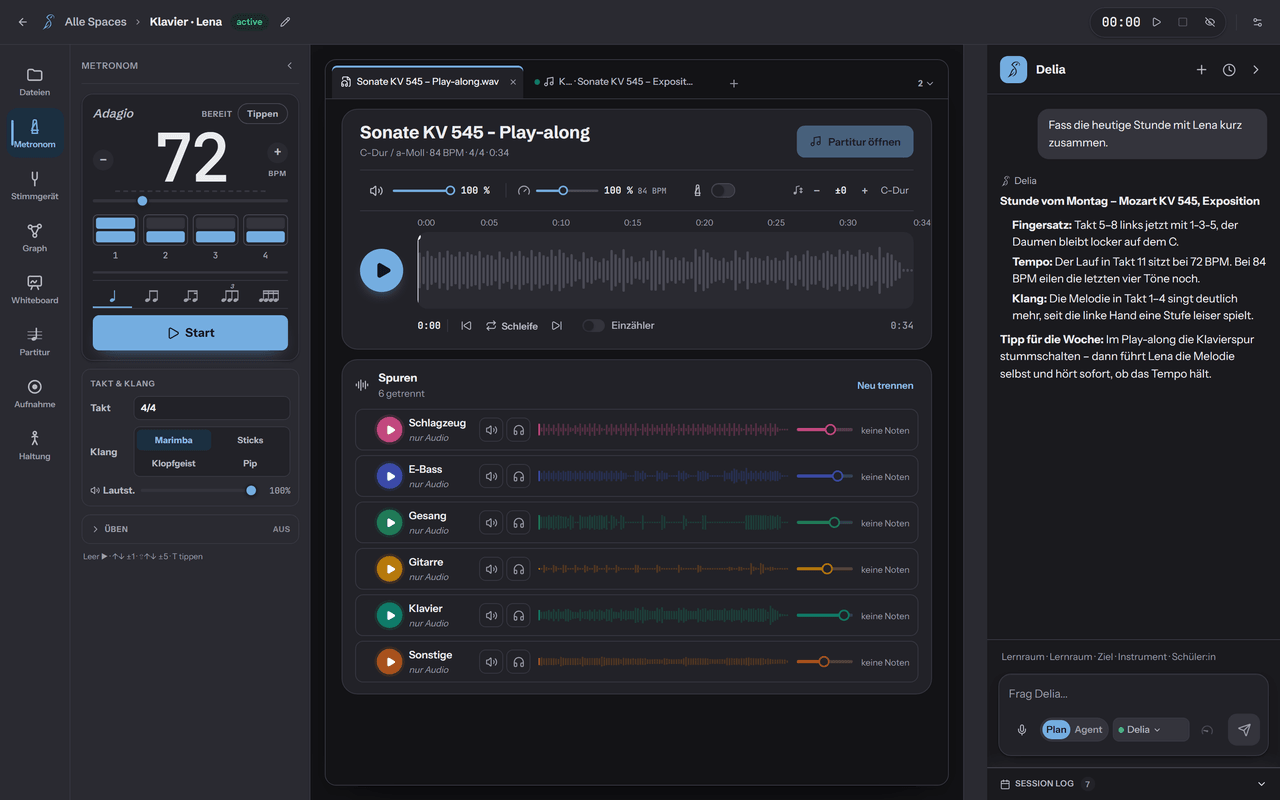Click the pencil icon to rename space
This screenshot has width=1280, height=800.
[x=286, y=22]
